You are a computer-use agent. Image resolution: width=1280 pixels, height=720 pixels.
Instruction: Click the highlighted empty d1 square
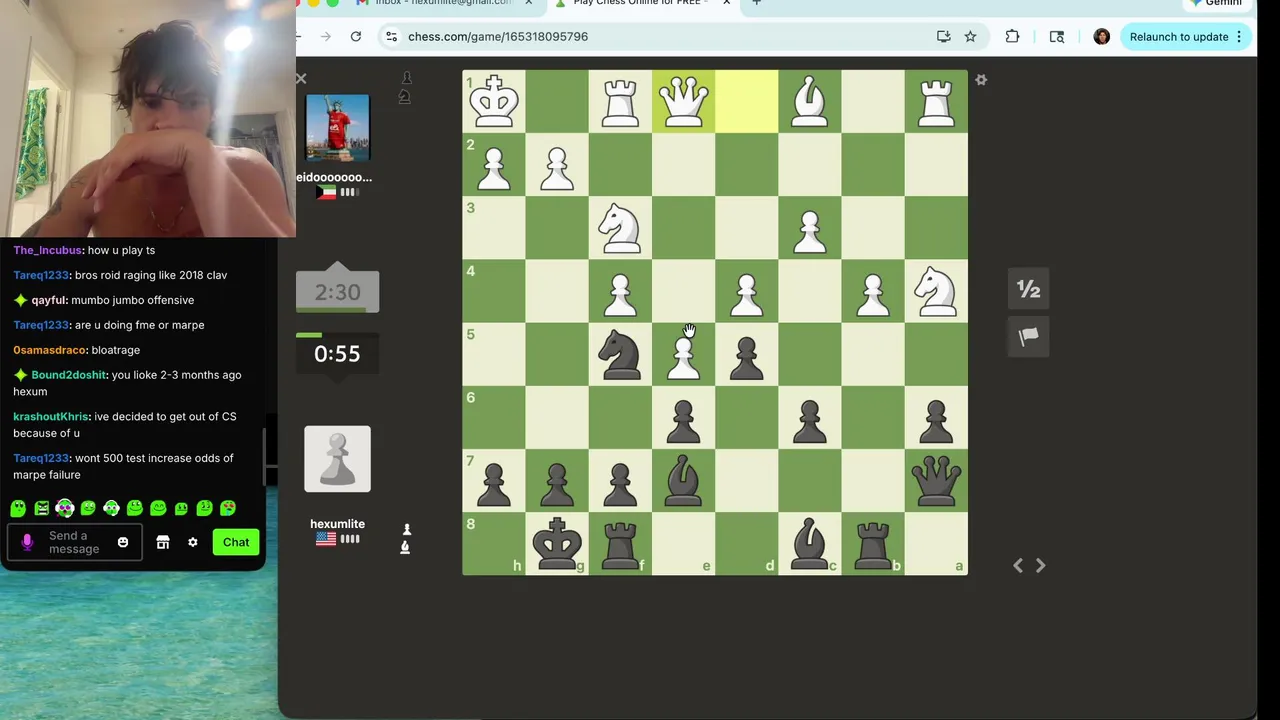click(746, 101)
